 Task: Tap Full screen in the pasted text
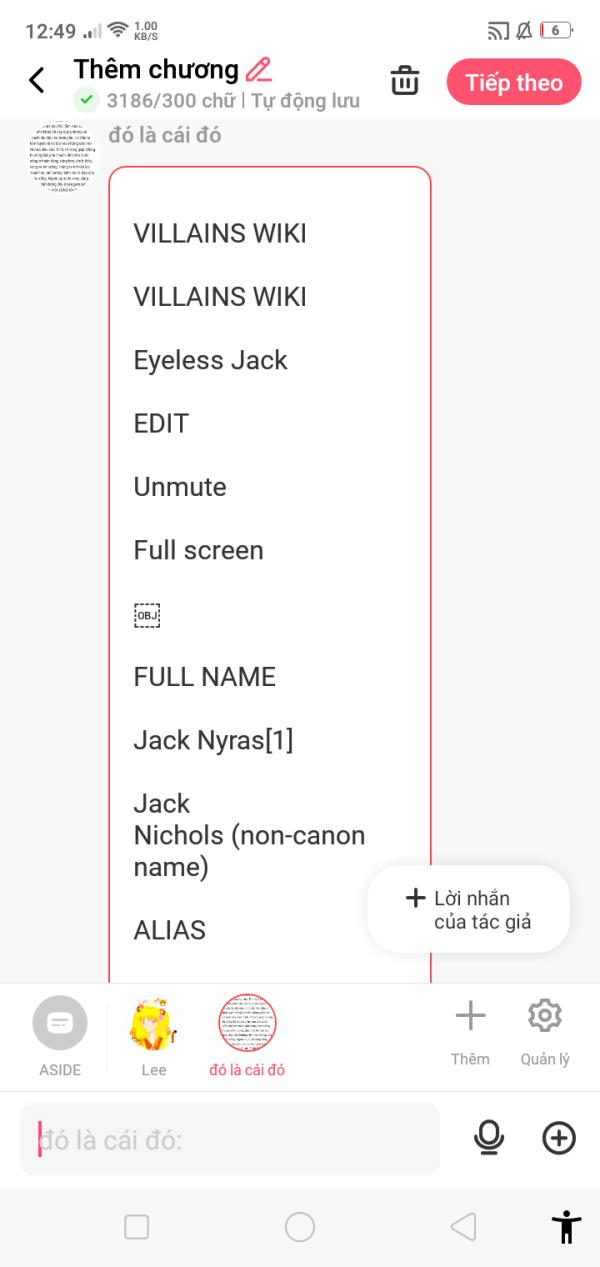click(197, 550)
